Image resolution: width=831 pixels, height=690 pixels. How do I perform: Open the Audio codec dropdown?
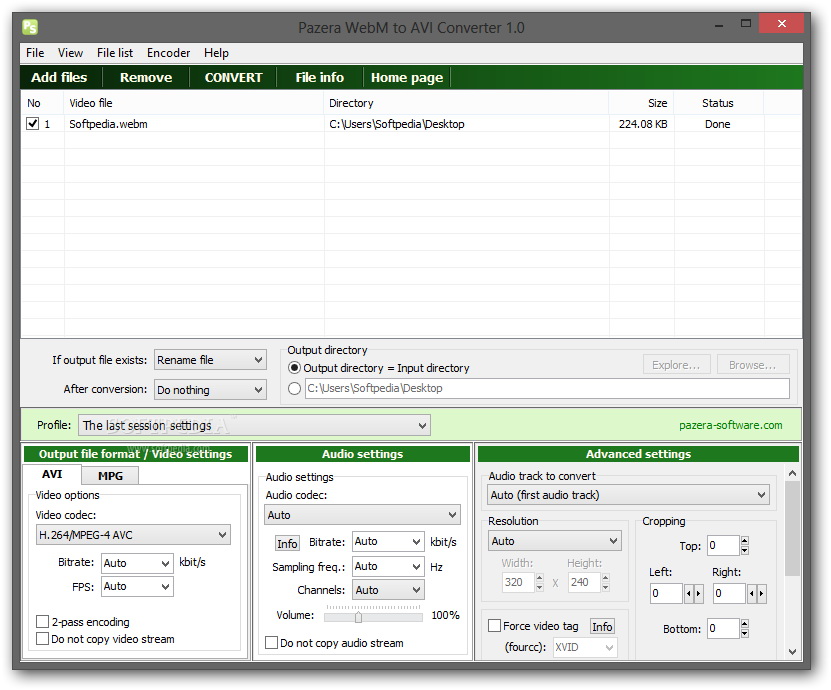363,515
